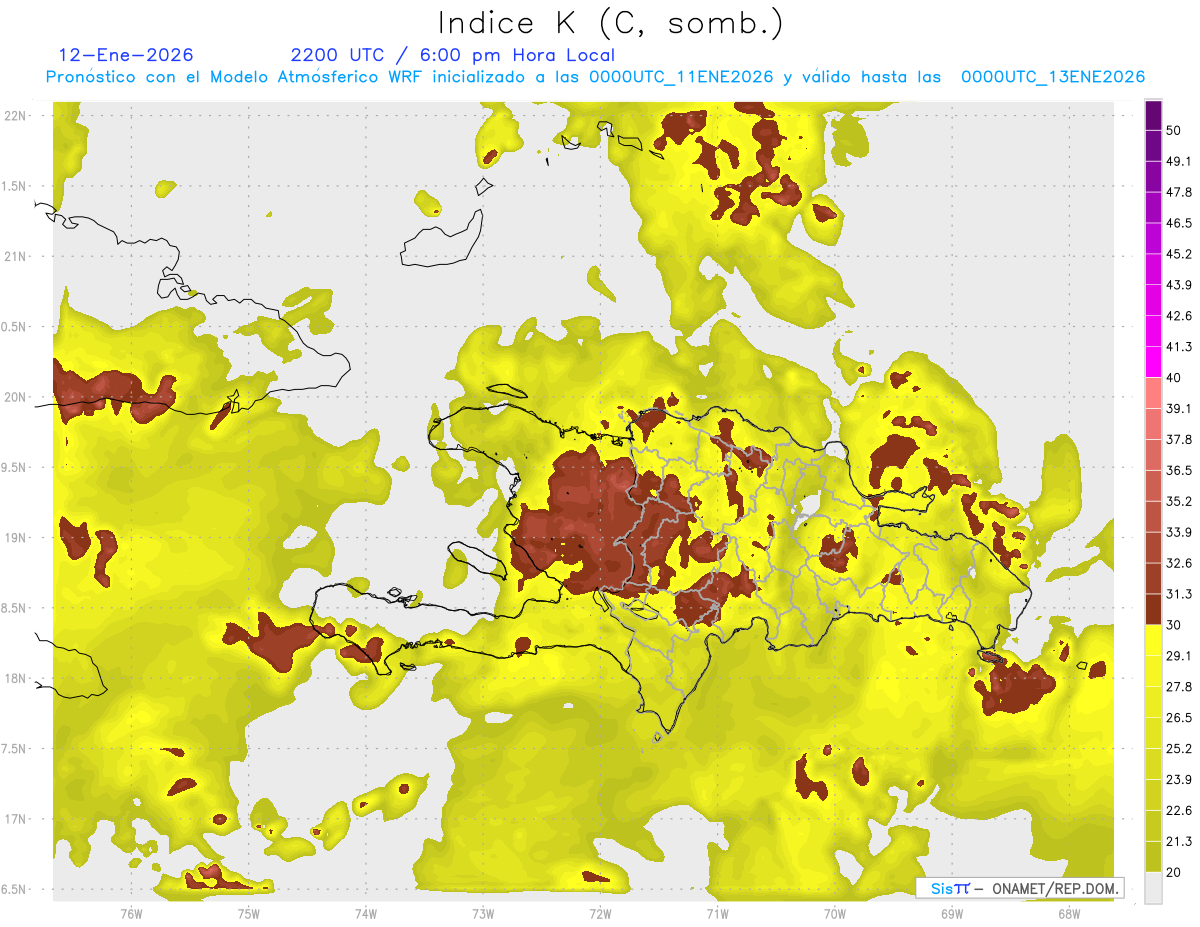
Task: Click the initialization stamp "0000UTC_11ENE2026"
Action: (x=683, y=77)
